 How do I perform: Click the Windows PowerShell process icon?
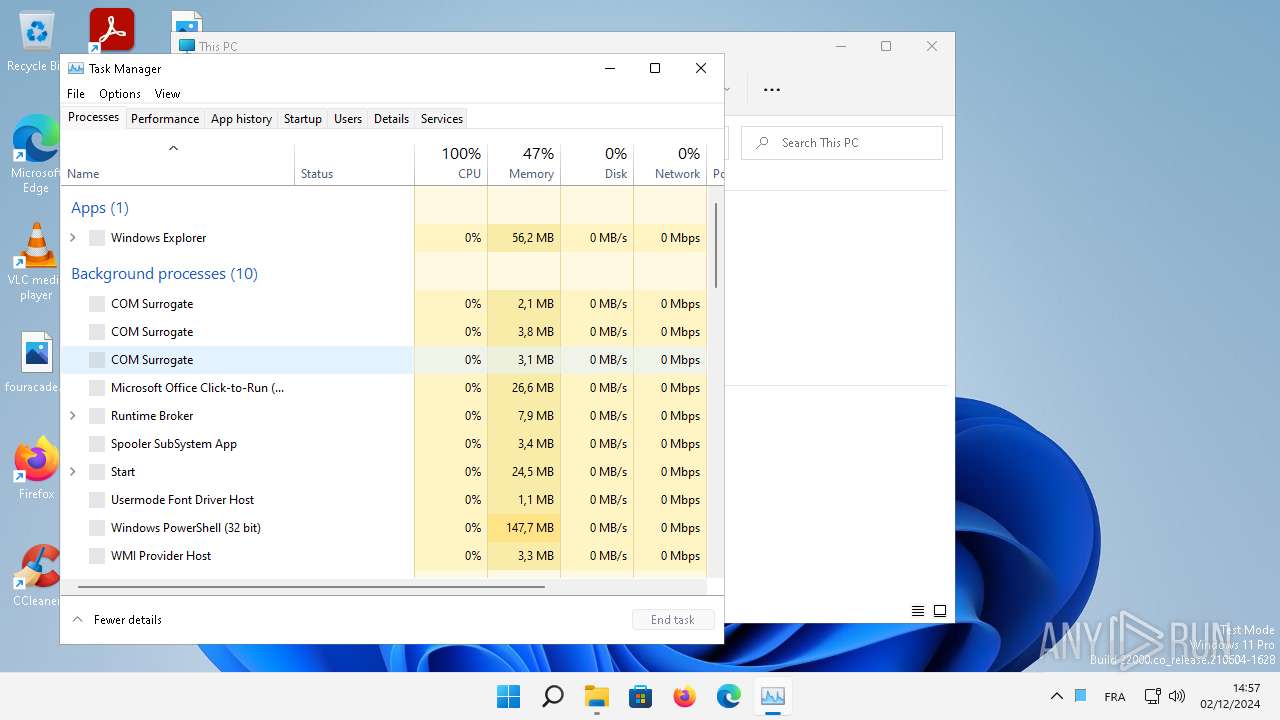click(x=97, y=528)
